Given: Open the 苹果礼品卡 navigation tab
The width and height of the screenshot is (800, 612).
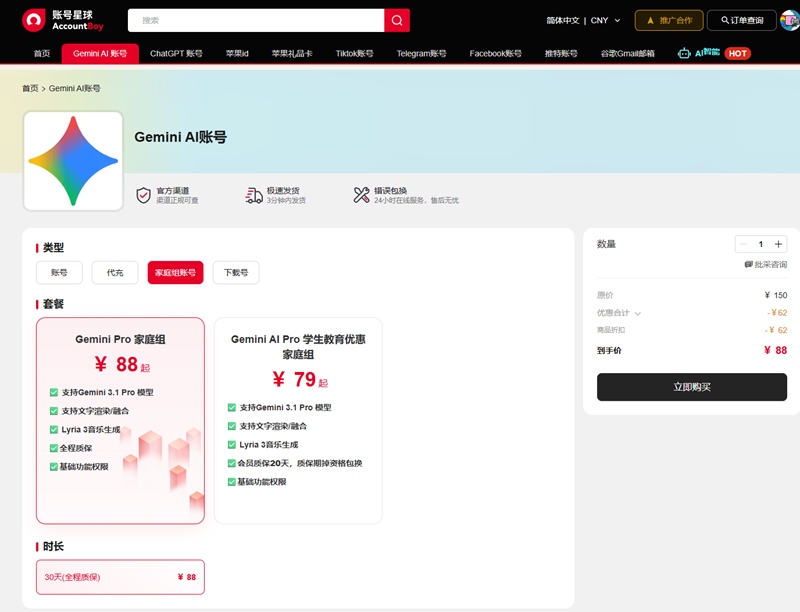Looking at the screenshot, I should tap(292, 54).
